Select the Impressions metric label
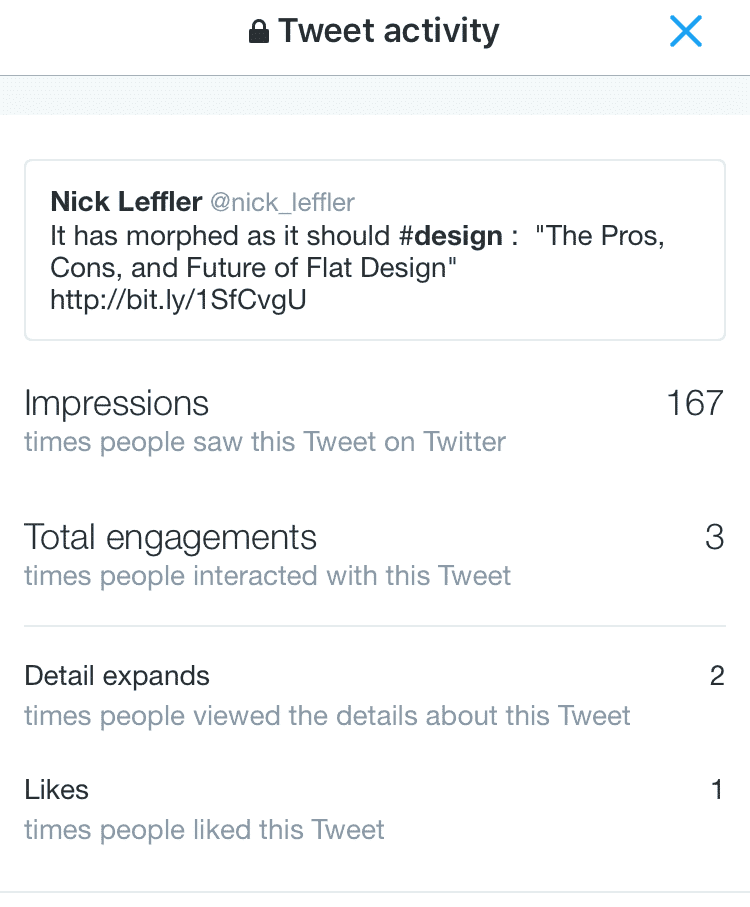The height and width of the screenshot is (907, 750). pyautogui.click(x=117, y=403)
